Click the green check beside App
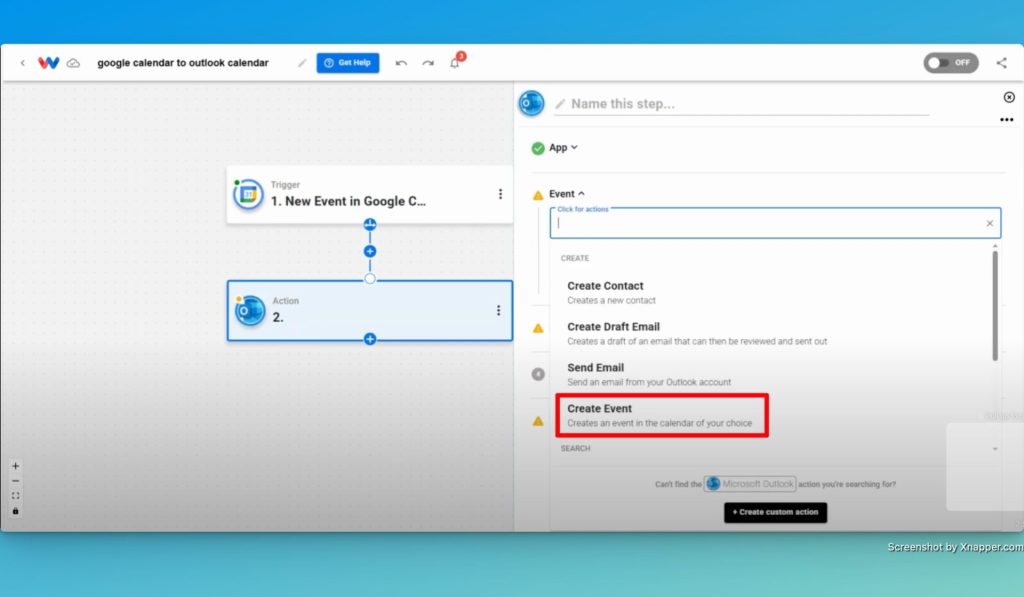Viewport: 1024px width, 597px height. point(537,148)
